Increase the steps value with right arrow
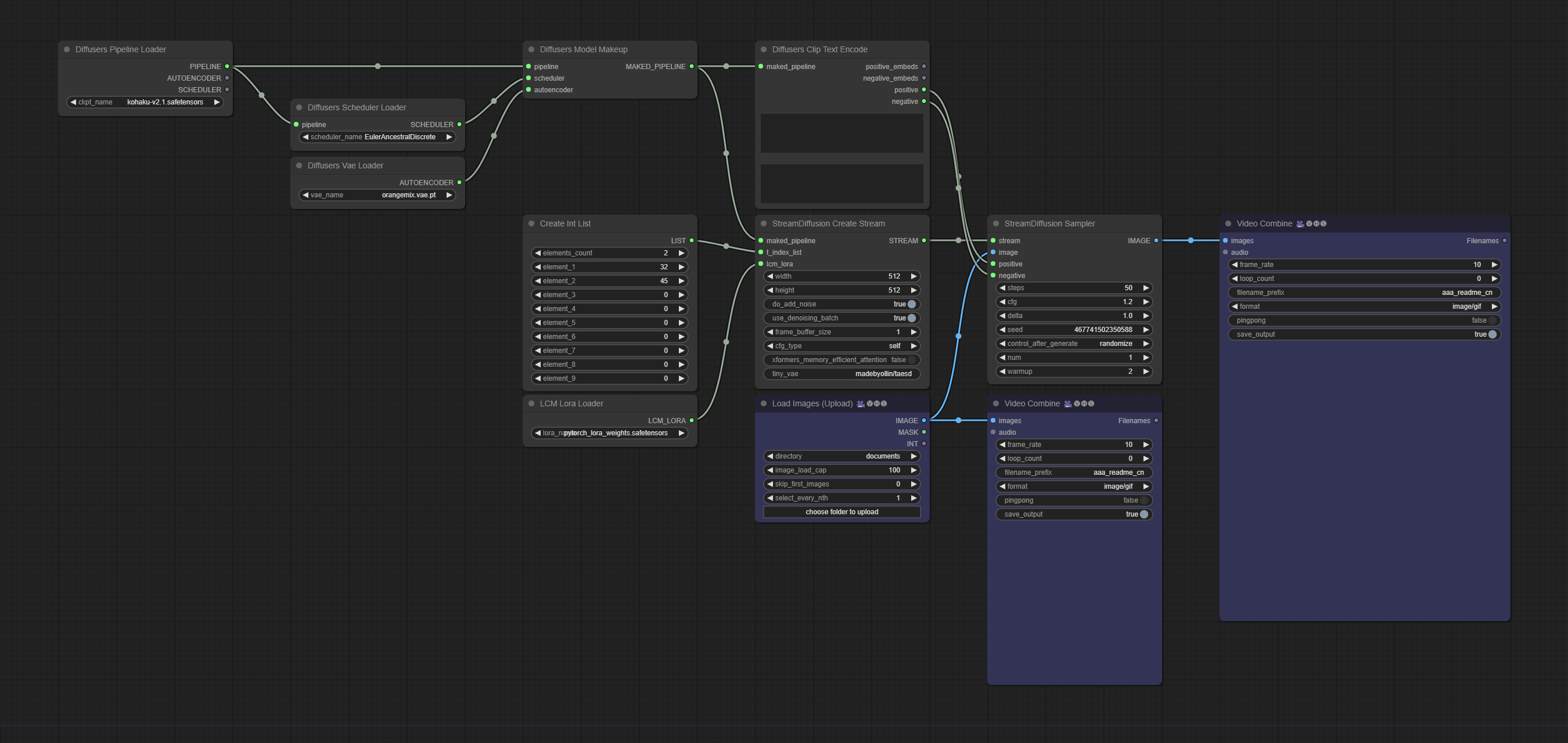 pos(1146,288)
